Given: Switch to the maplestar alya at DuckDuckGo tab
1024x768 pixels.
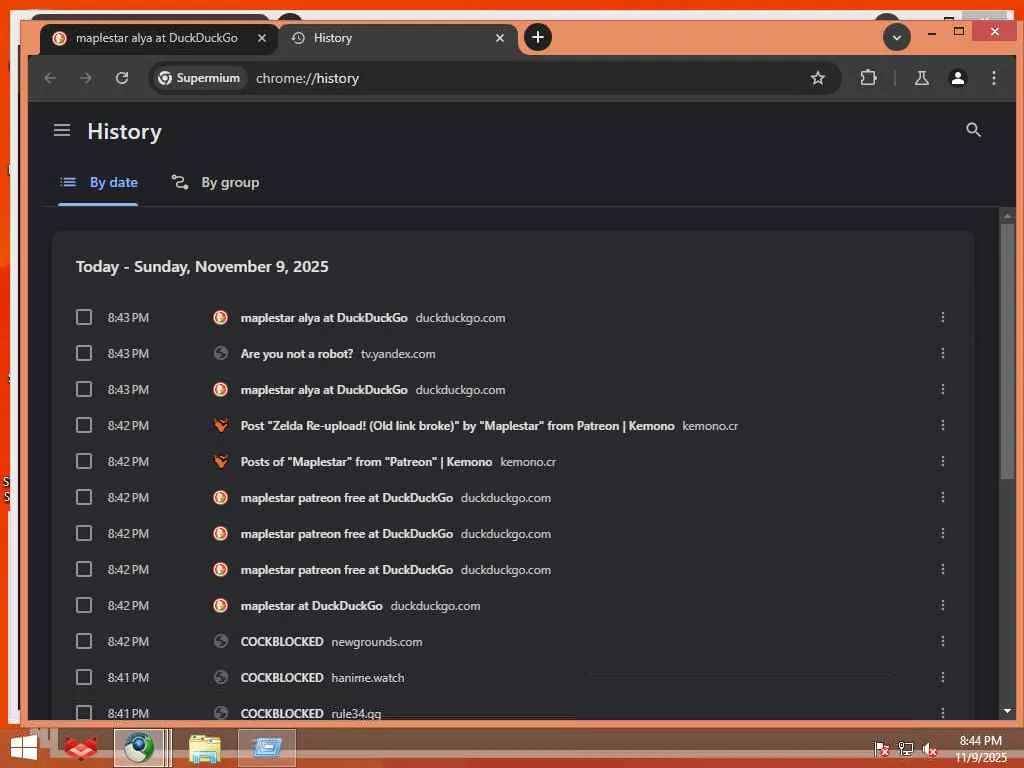Looking at the screenshot, I should 158,38.
